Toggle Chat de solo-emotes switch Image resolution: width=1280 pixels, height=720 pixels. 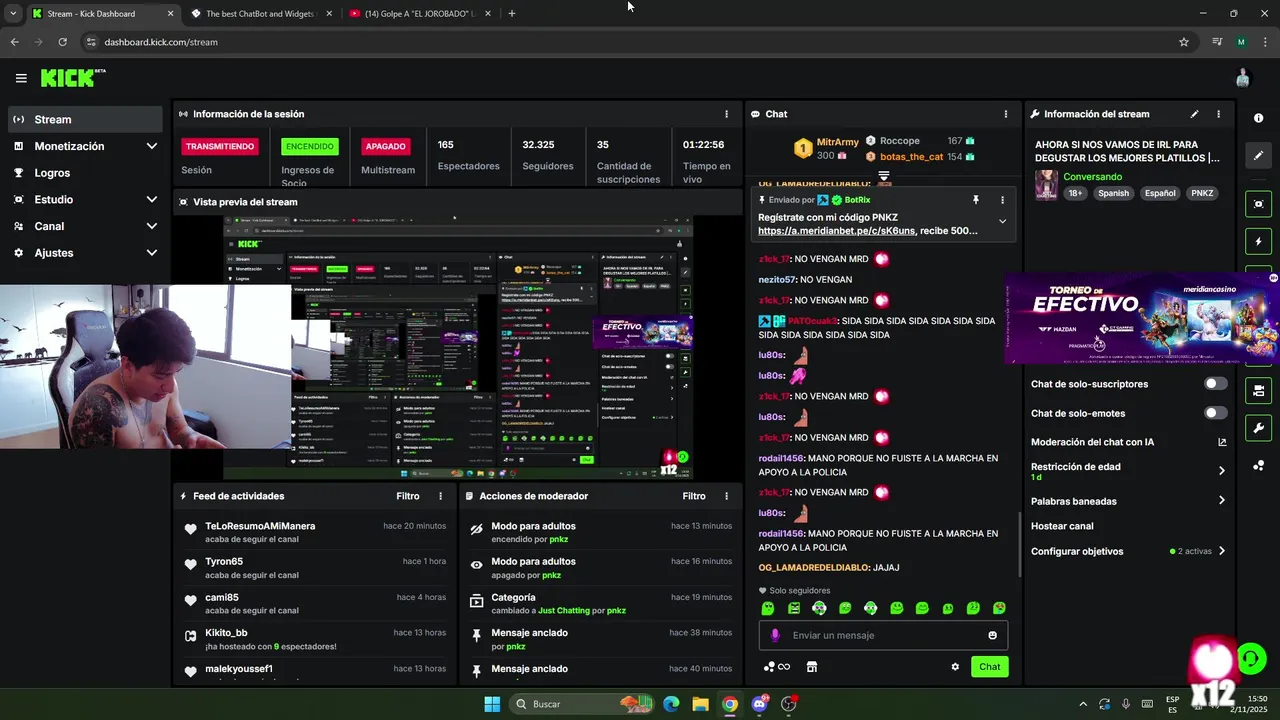click(x=1215, y=413)
